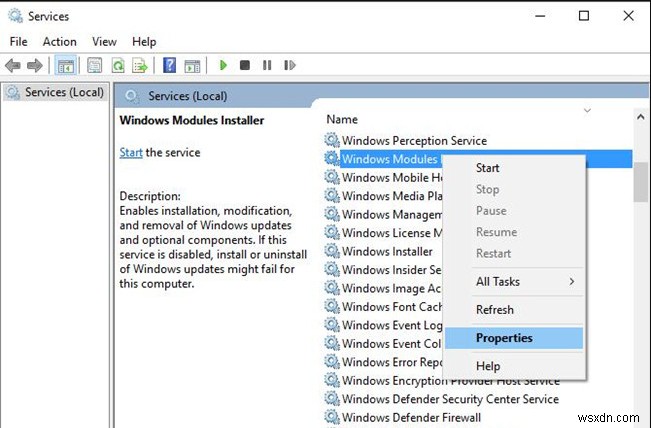Click the scrollbar up arrow
The height and width of the screenshot is (428, 651).
(x=641, y=117)
